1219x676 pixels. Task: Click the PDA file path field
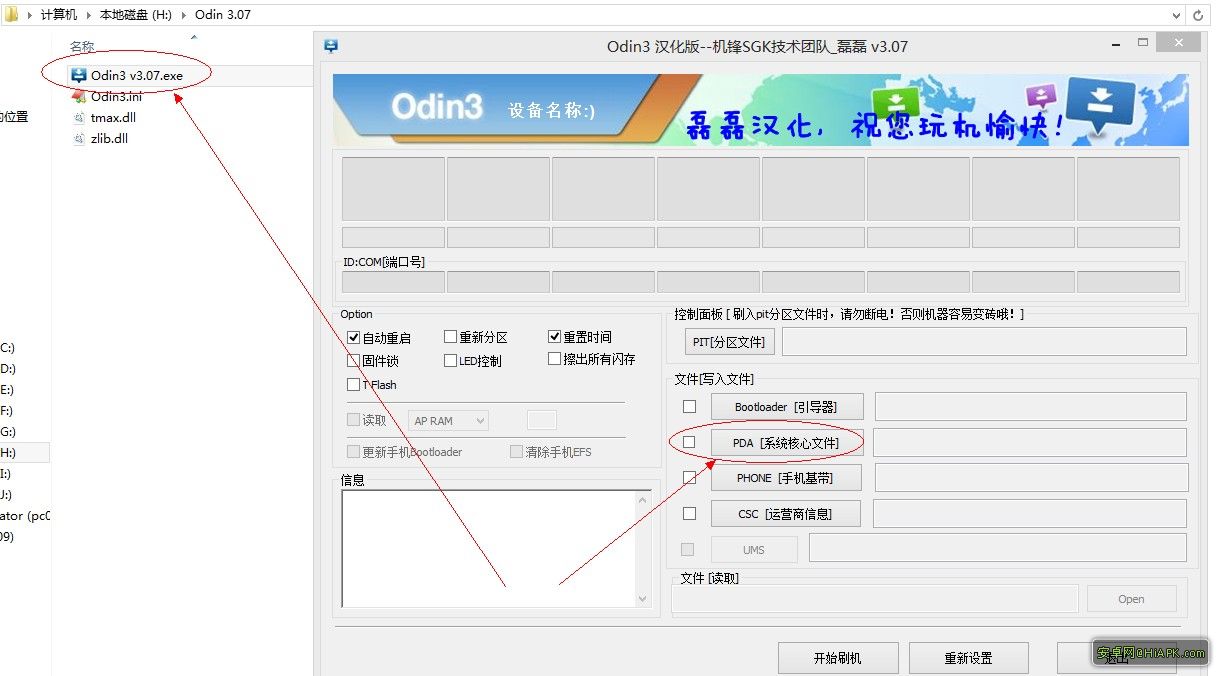click(x=1030, y=443)
